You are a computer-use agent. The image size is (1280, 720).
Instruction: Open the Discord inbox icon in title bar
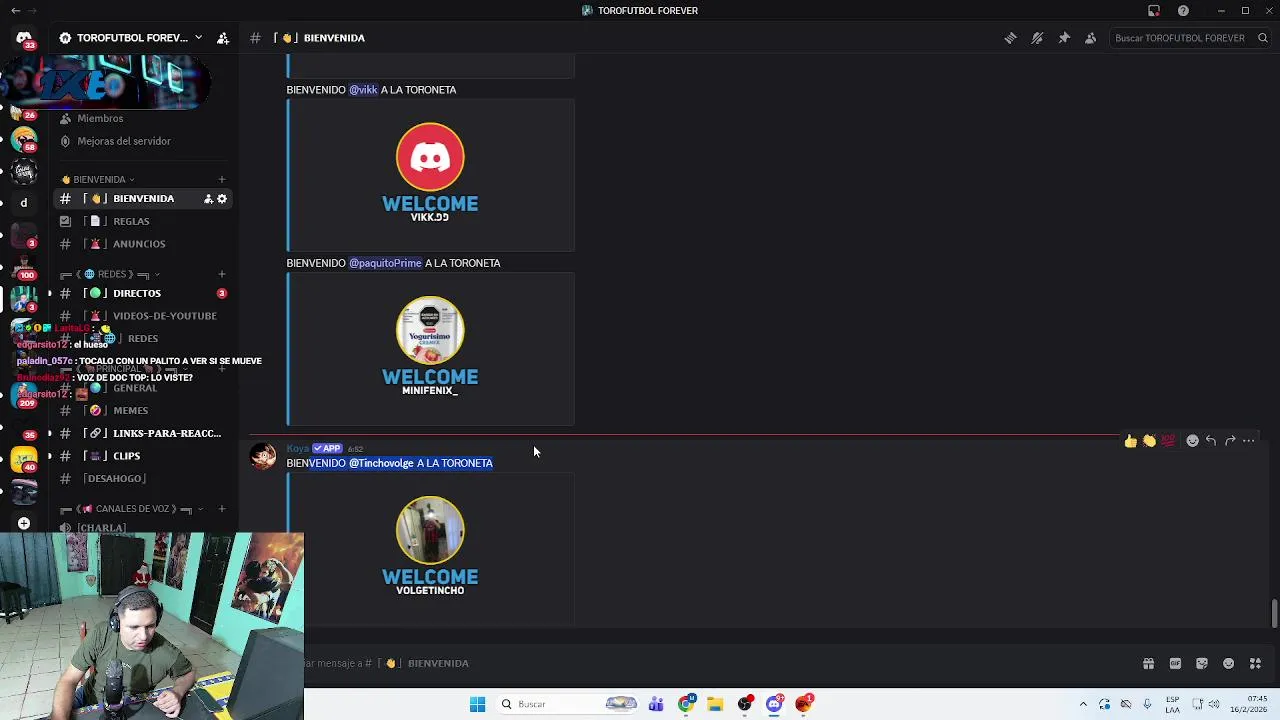(1154, 10)
